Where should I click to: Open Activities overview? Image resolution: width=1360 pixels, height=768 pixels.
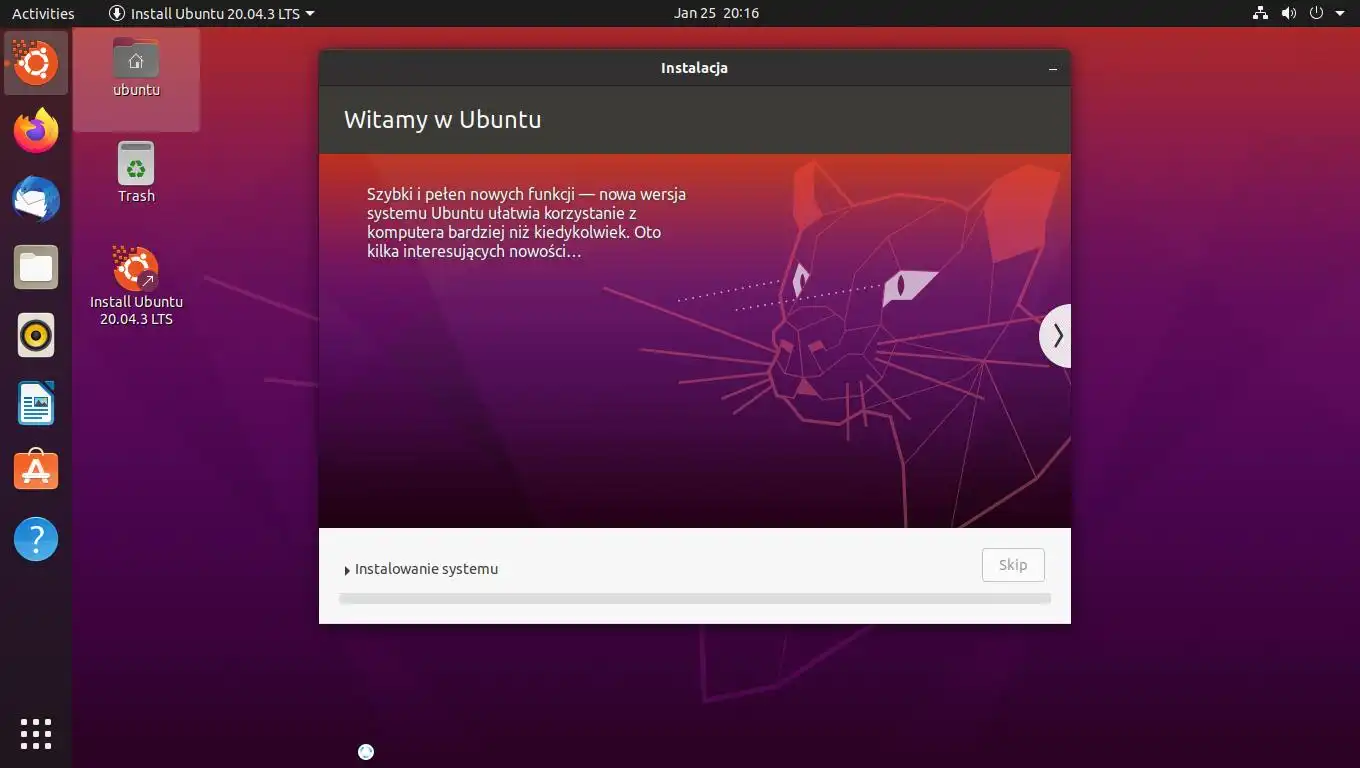click(x=43, y=13)
